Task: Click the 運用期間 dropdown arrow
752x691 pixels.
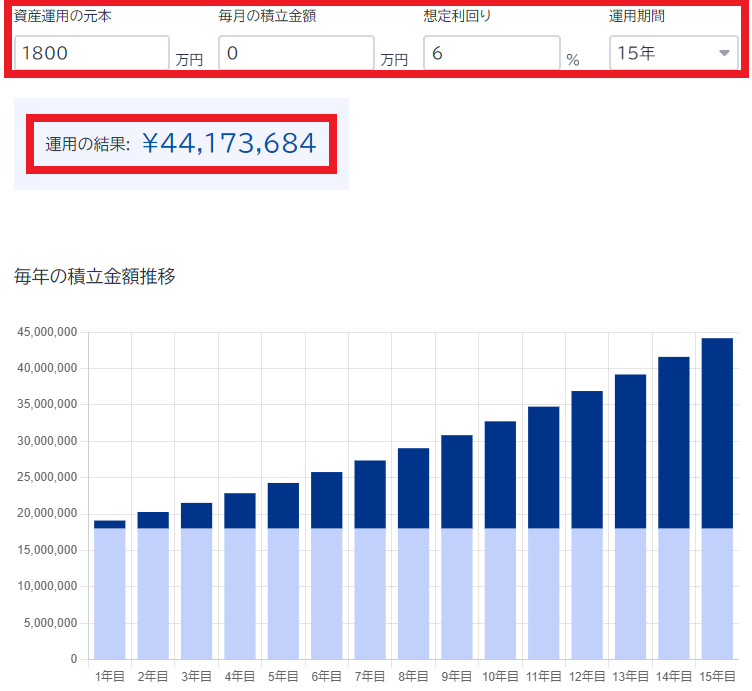Action: 724,54
